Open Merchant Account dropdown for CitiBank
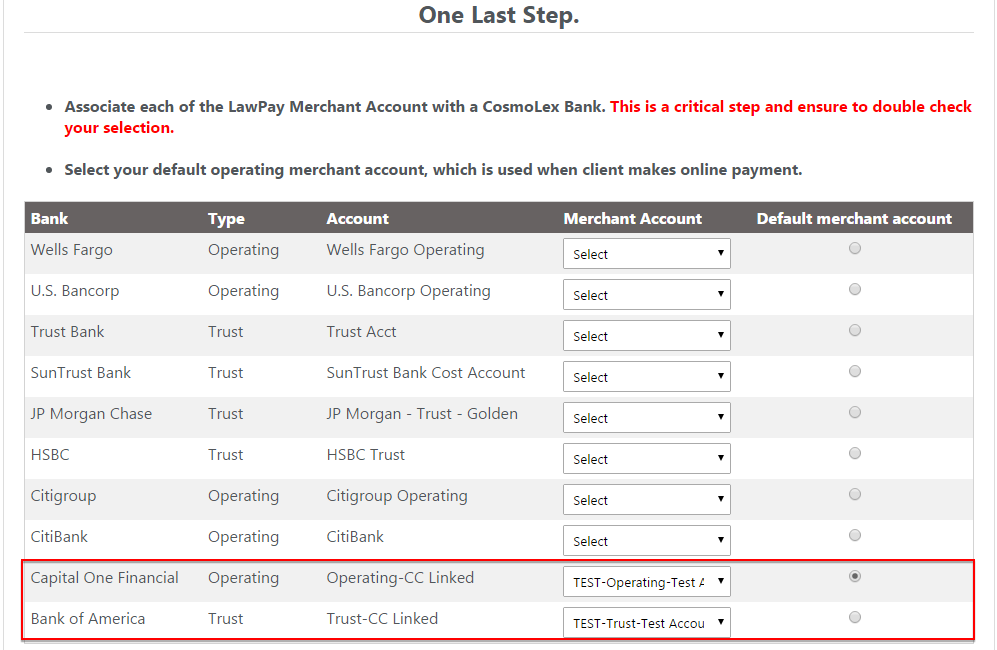This screenshot has width=997, height=650. click(647, 541)
